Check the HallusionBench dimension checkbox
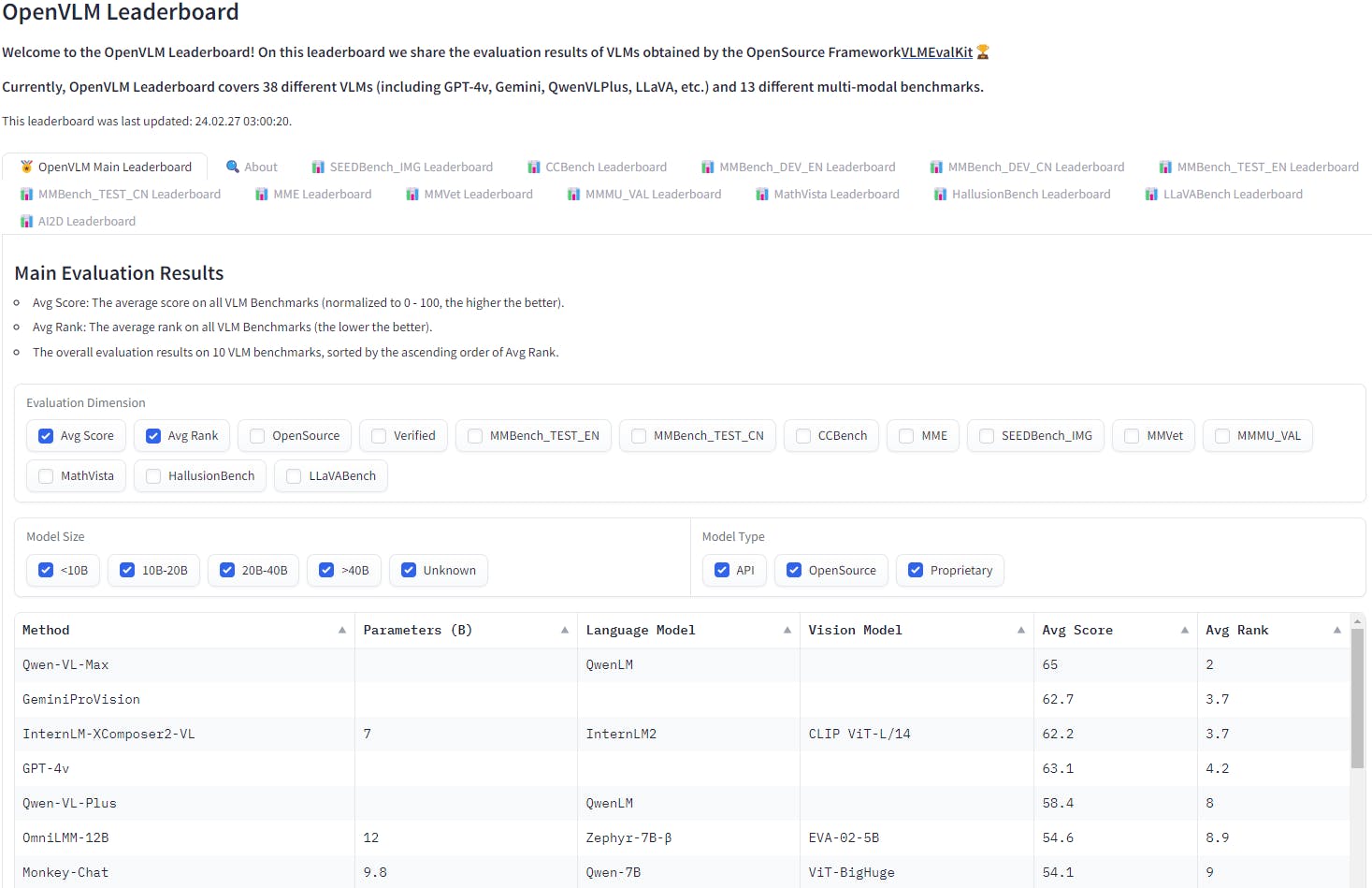The height and width of the screenshot is (888, 1372). pyautogui.click(x=153, y=476)
